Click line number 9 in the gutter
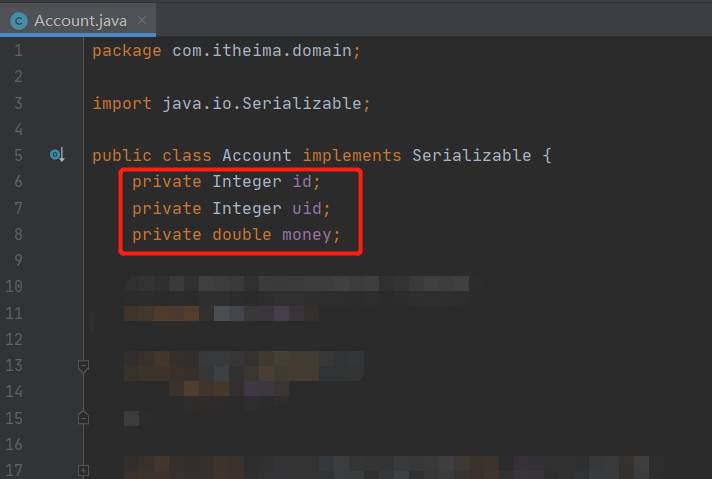712x479 pixels. pyautogui.click(x=18, y=260)
